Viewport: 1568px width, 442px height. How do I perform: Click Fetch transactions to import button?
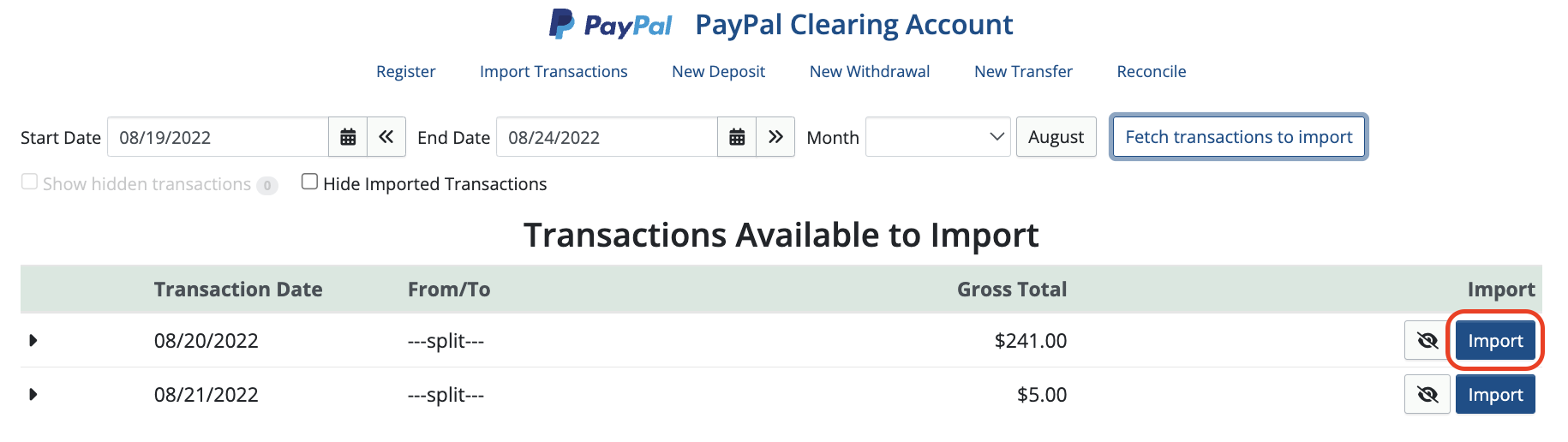tap(1239, 137)
